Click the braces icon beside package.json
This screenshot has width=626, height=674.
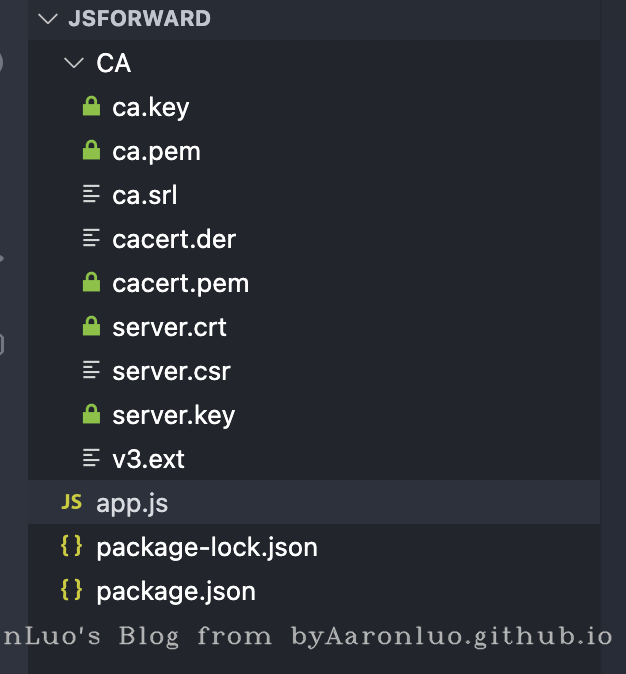click(x=71, y=591)
